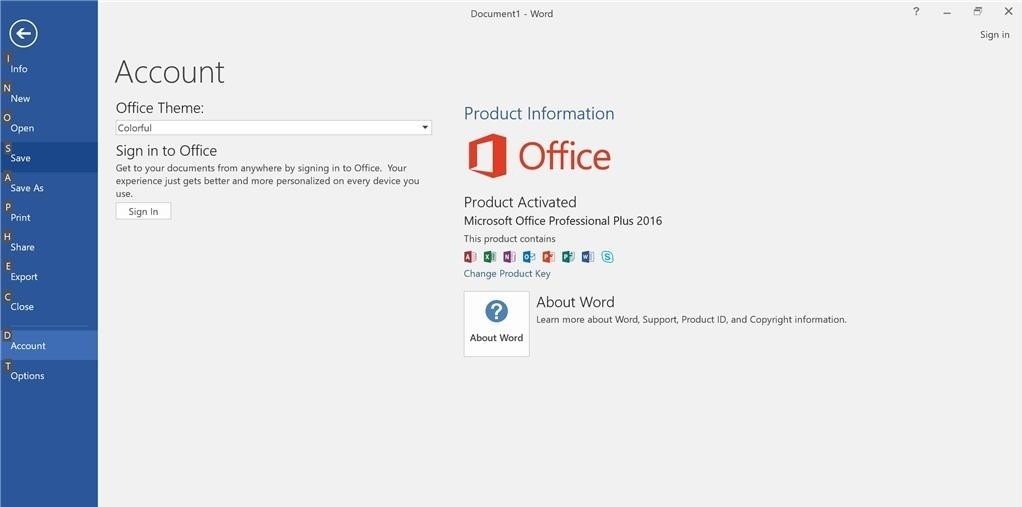Open the Print page

(x=49, y=217)
